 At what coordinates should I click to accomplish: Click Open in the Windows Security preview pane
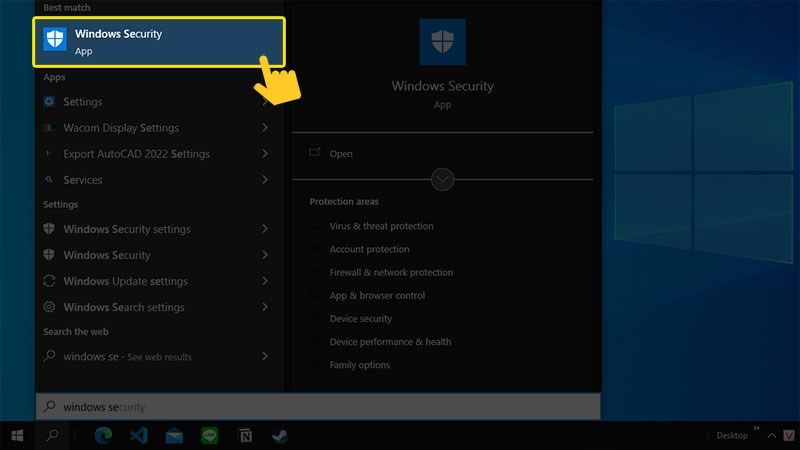[x=341, y=154]
